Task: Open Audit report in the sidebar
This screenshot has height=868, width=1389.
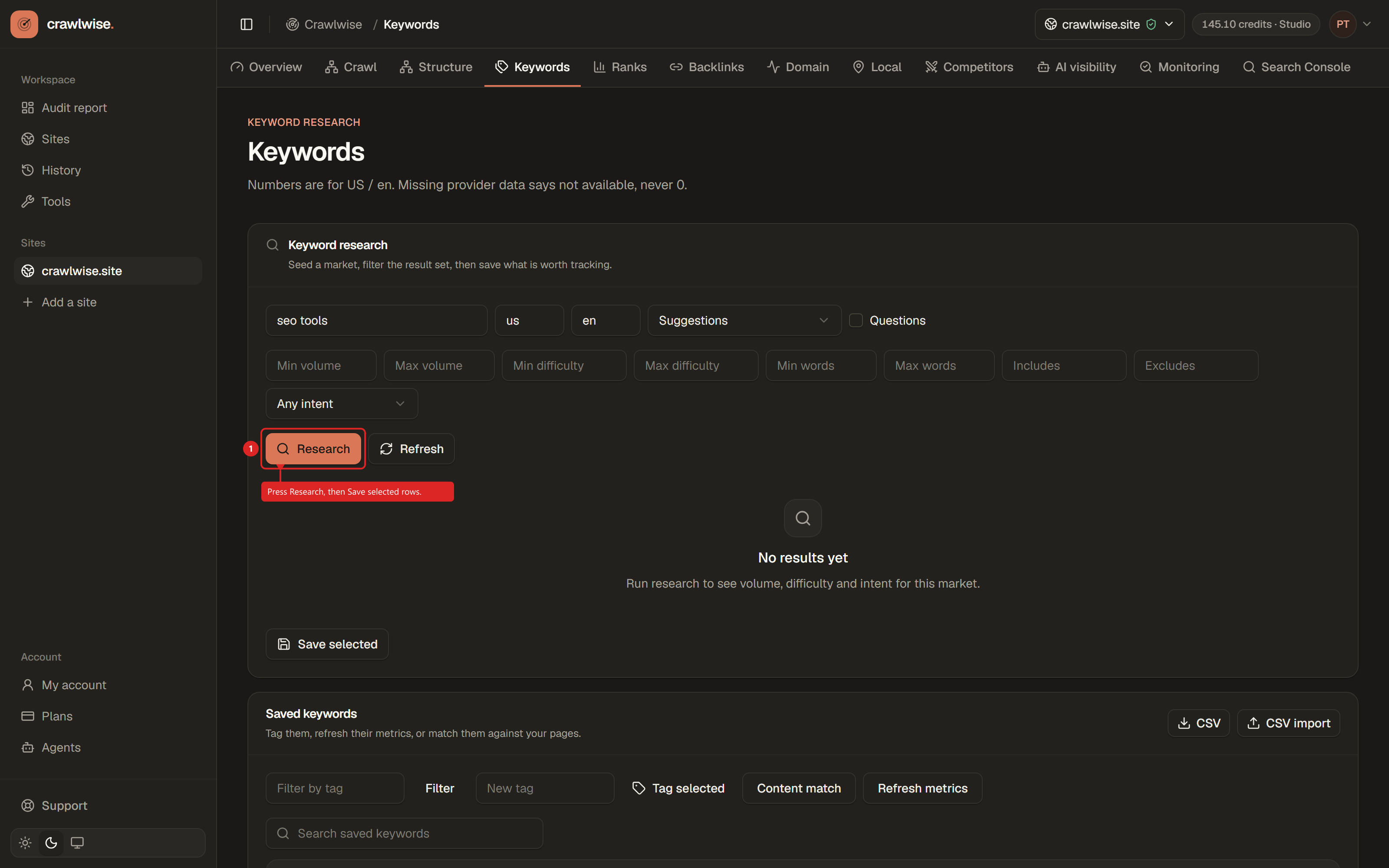Action: (x=108, y=108)
